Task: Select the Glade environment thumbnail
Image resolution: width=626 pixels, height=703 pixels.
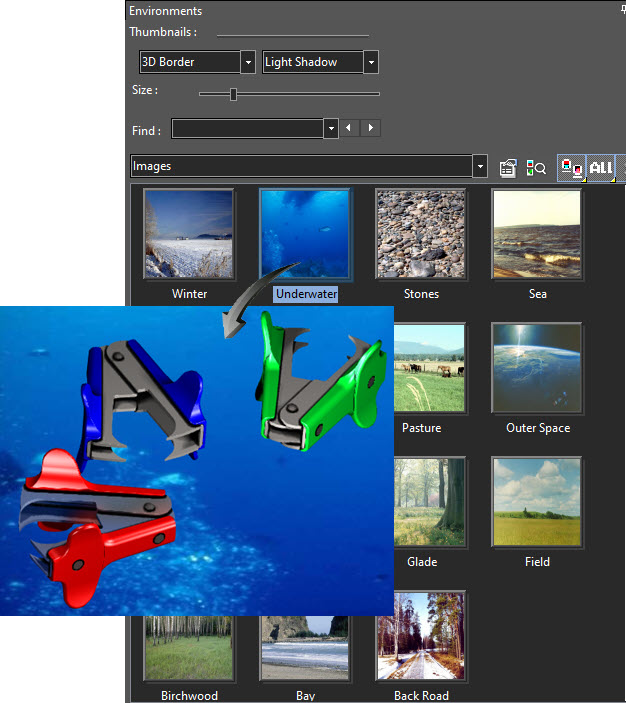Action: click(x=430, y=502)
